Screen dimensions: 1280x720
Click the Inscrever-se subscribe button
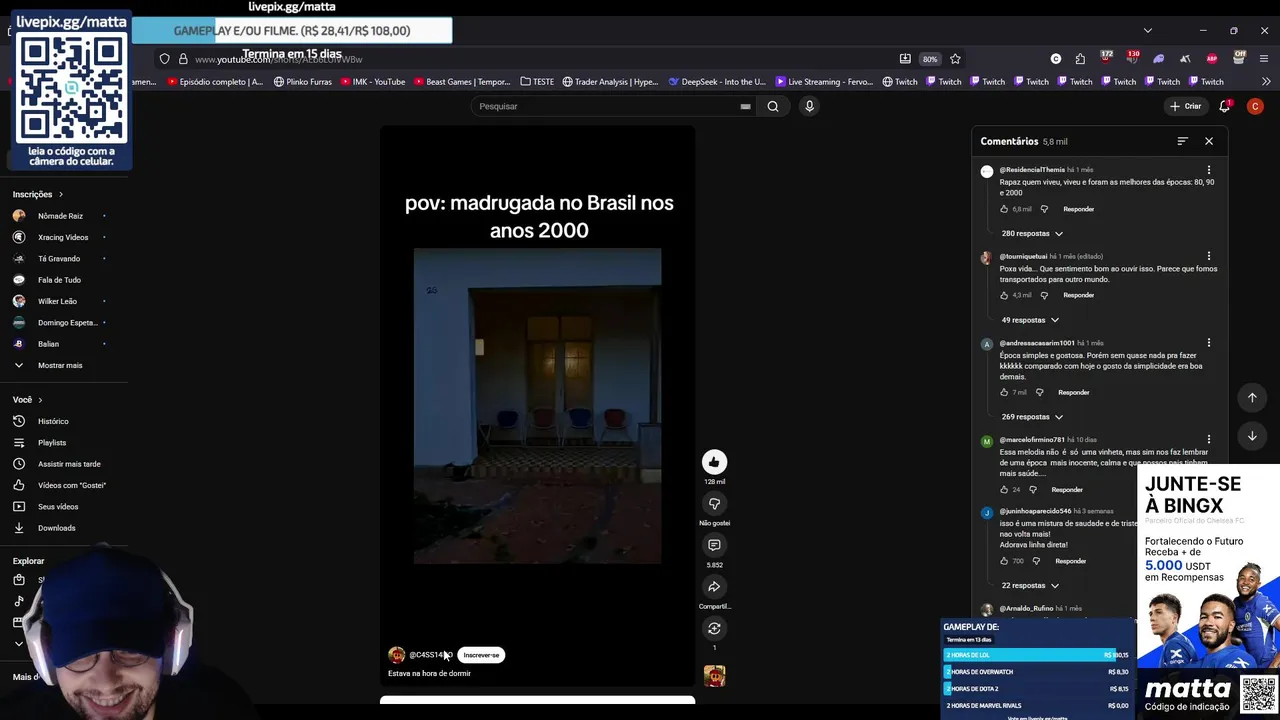tap(481, 655)
